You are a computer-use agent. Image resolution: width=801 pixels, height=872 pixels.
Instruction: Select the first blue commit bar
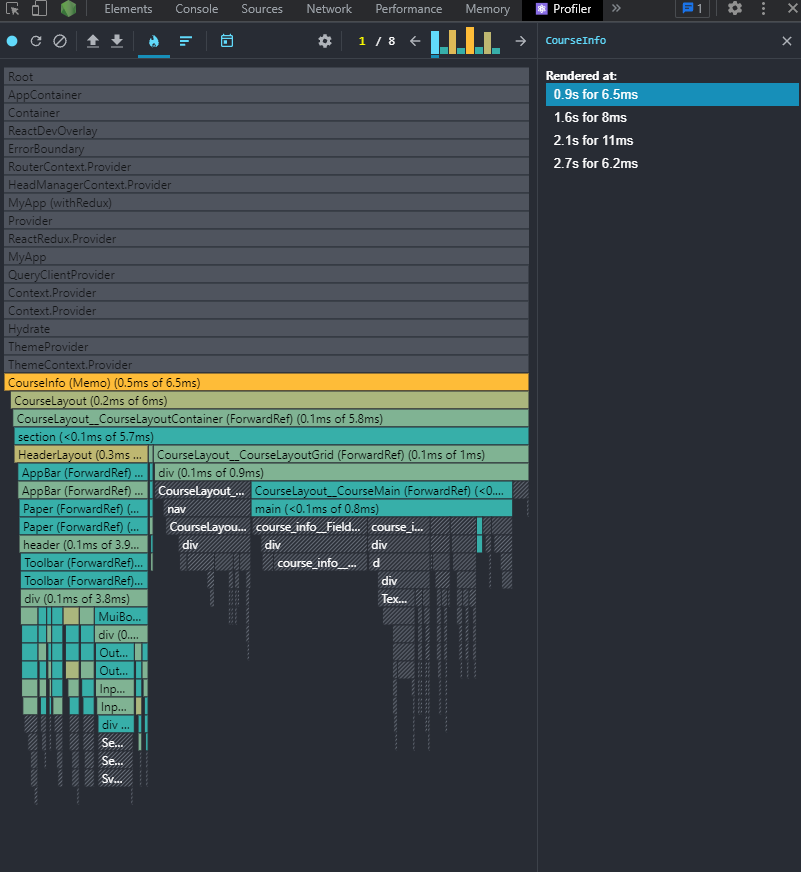(435, 43)
